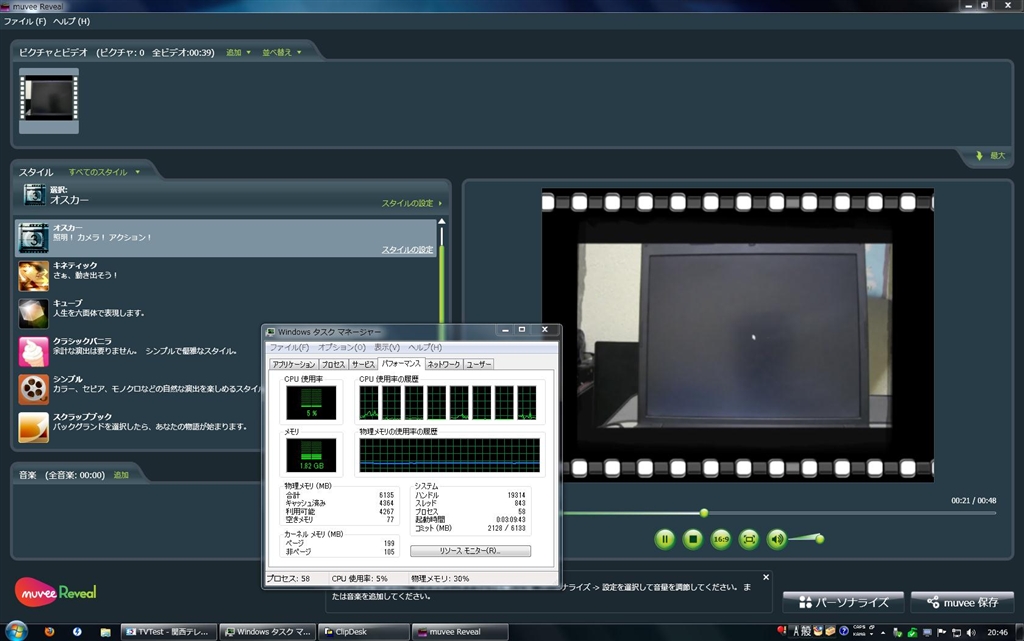Adjust the preview volume slider knob
The width and height of the screenshot is (1024, 641).
tap(820, 539)
